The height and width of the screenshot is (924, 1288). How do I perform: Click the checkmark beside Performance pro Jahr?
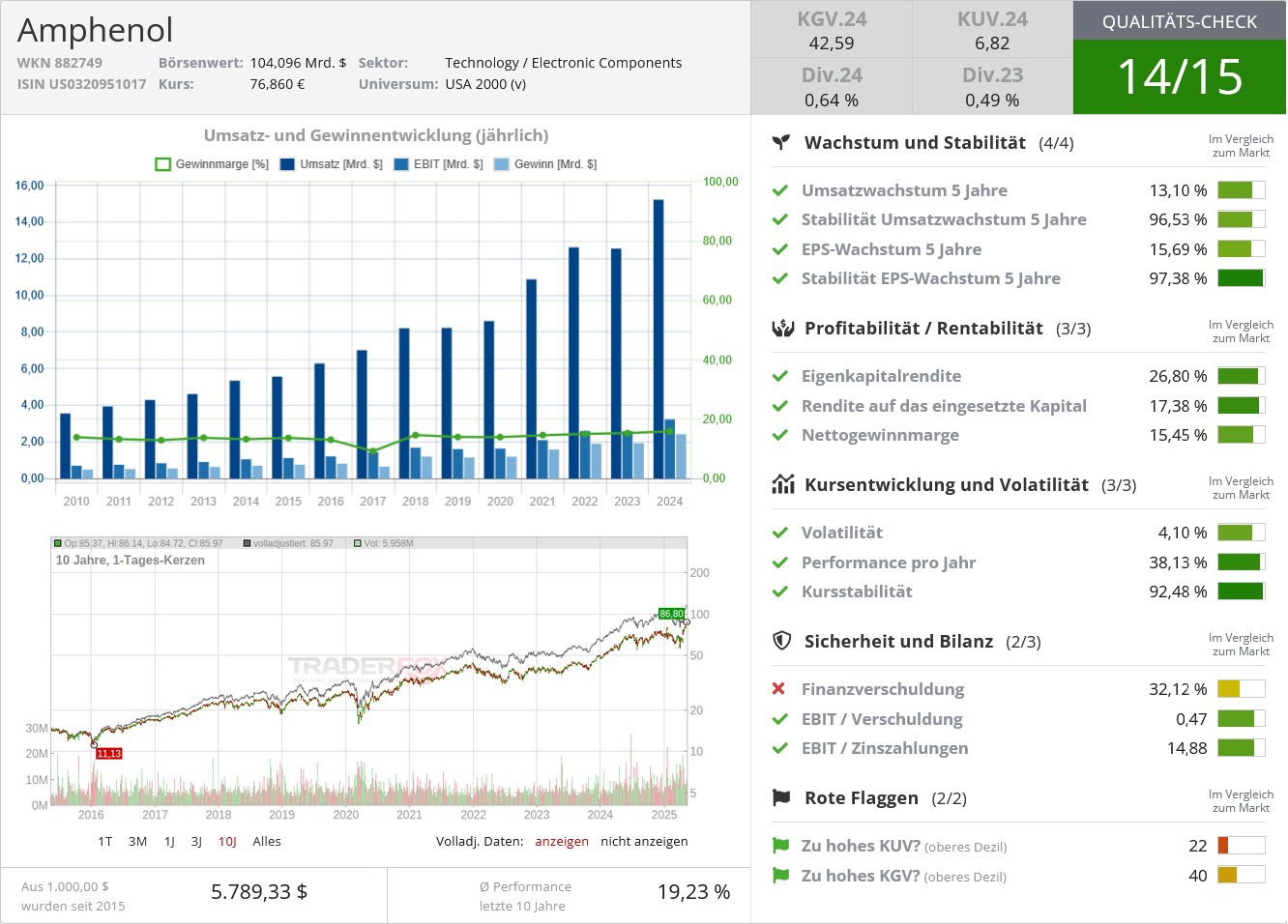780,563
